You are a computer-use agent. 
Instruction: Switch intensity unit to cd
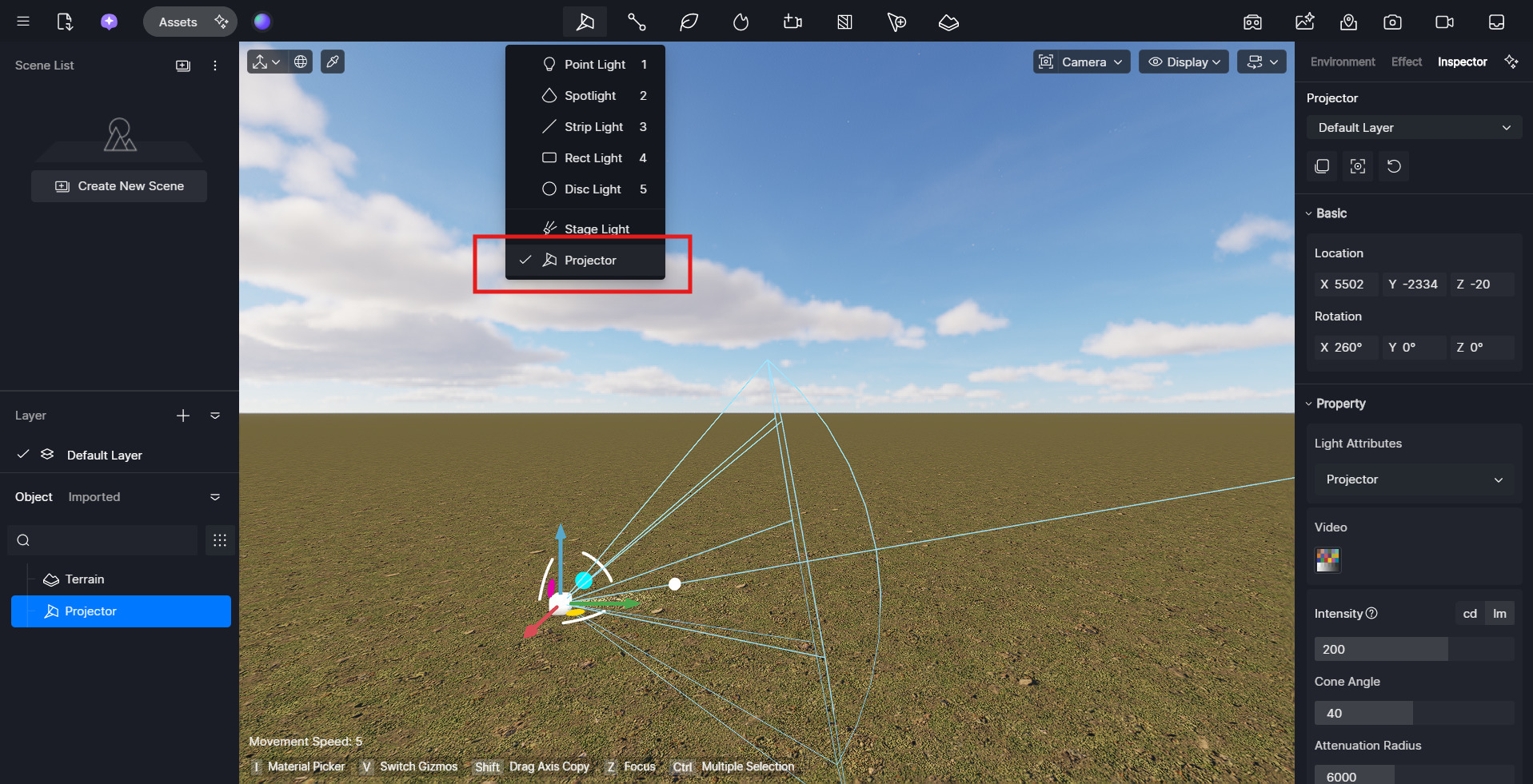(1470, 614)
